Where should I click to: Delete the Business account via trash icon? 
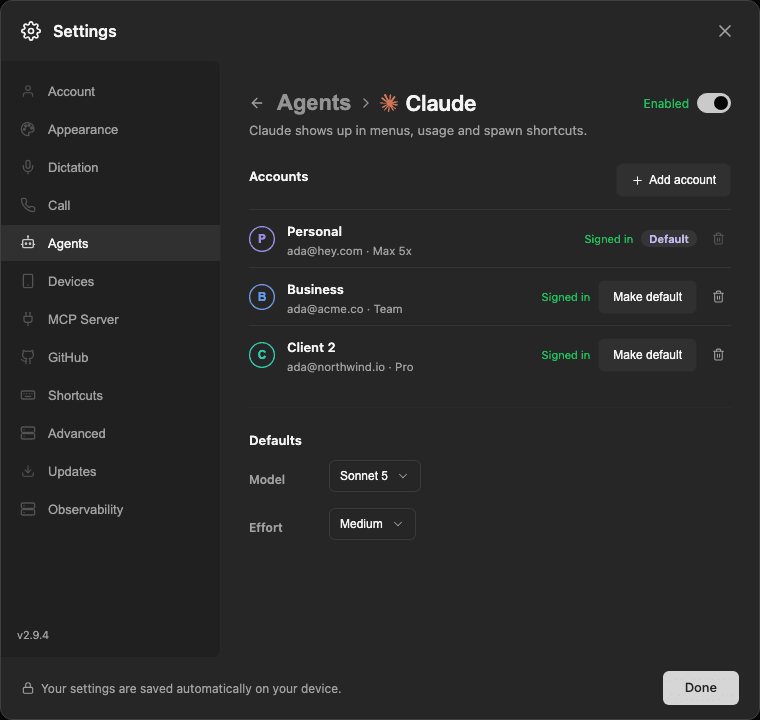(718, 296)
